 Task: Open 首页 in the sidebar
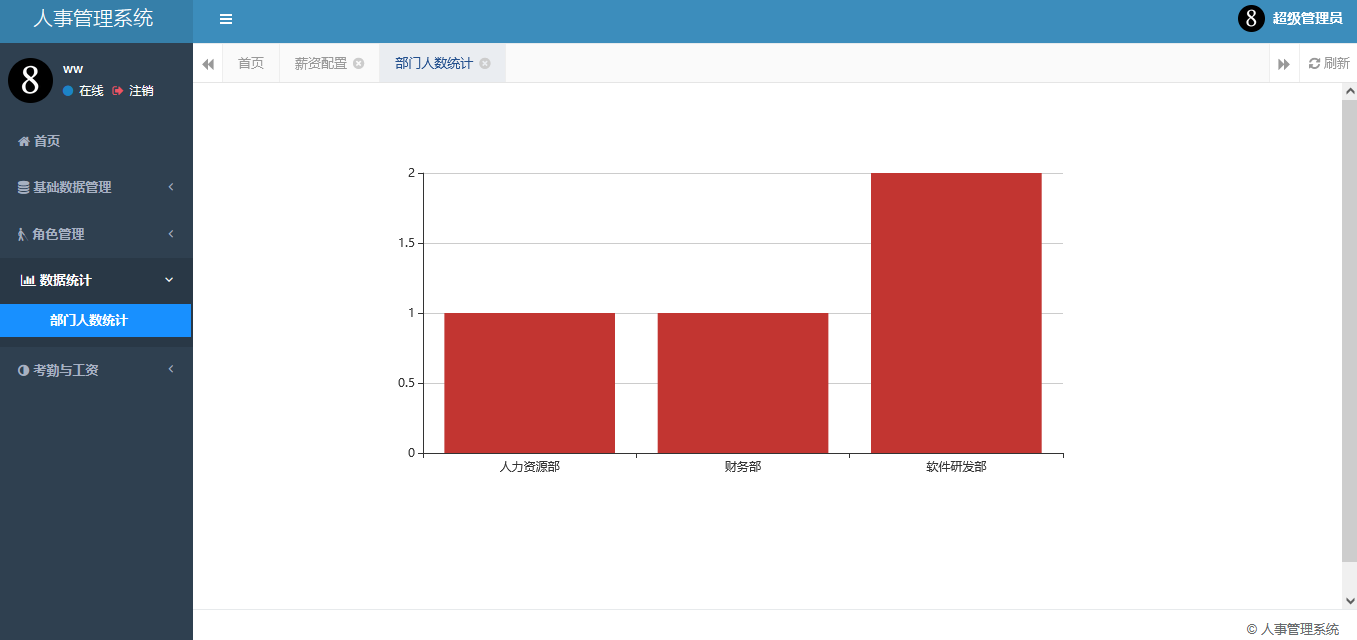(x=47, y=141)
